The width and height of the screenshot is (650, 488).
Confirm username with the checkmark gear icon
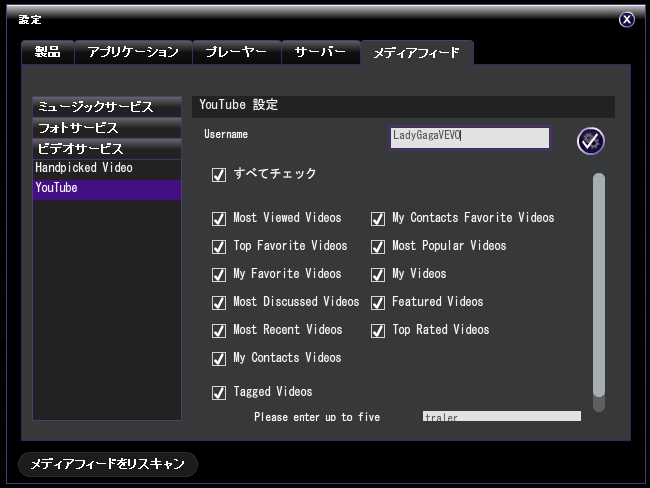click(x=590, y=141)
